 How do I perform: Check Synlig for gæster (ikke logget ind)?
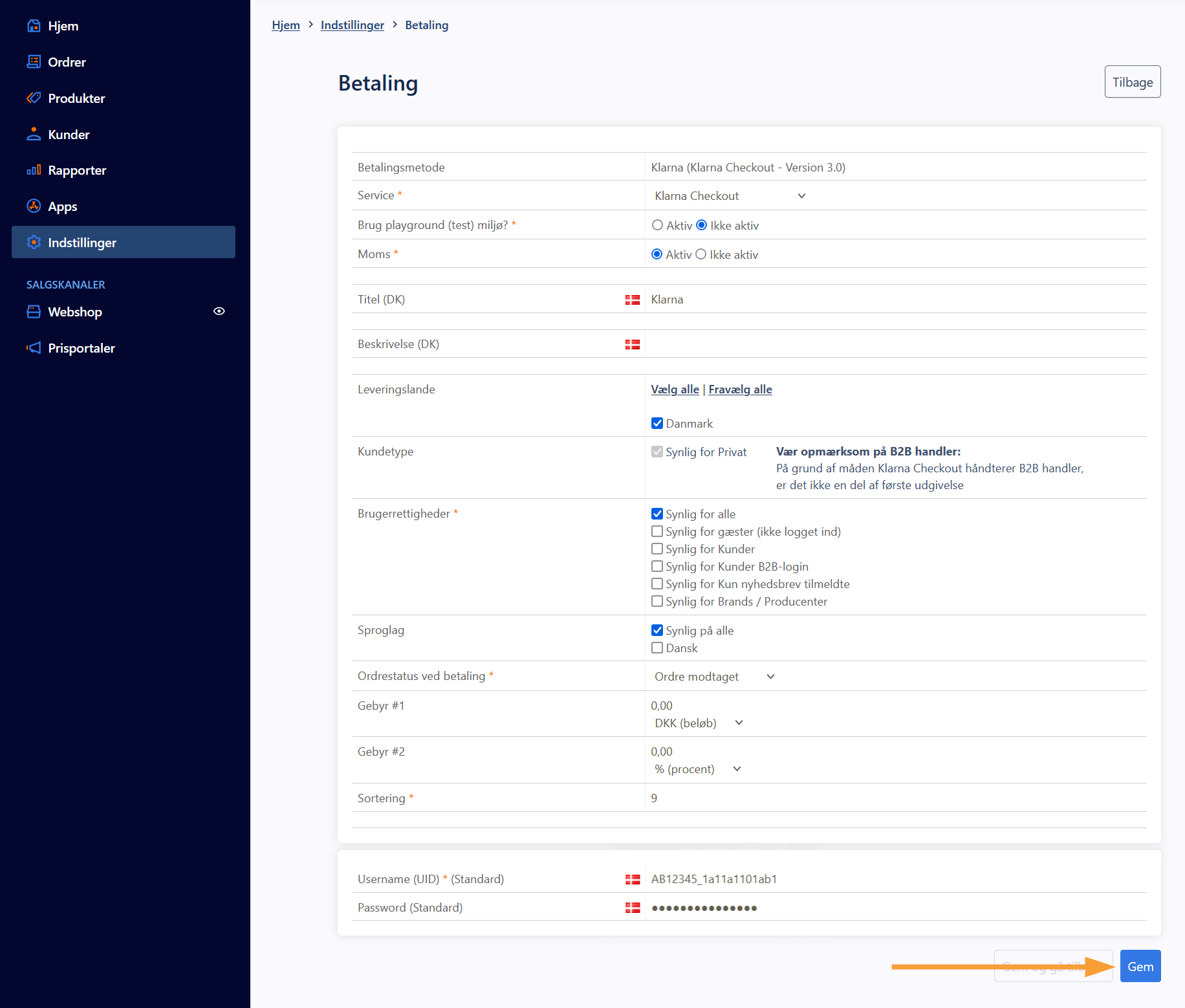click(x=657, y=531)
